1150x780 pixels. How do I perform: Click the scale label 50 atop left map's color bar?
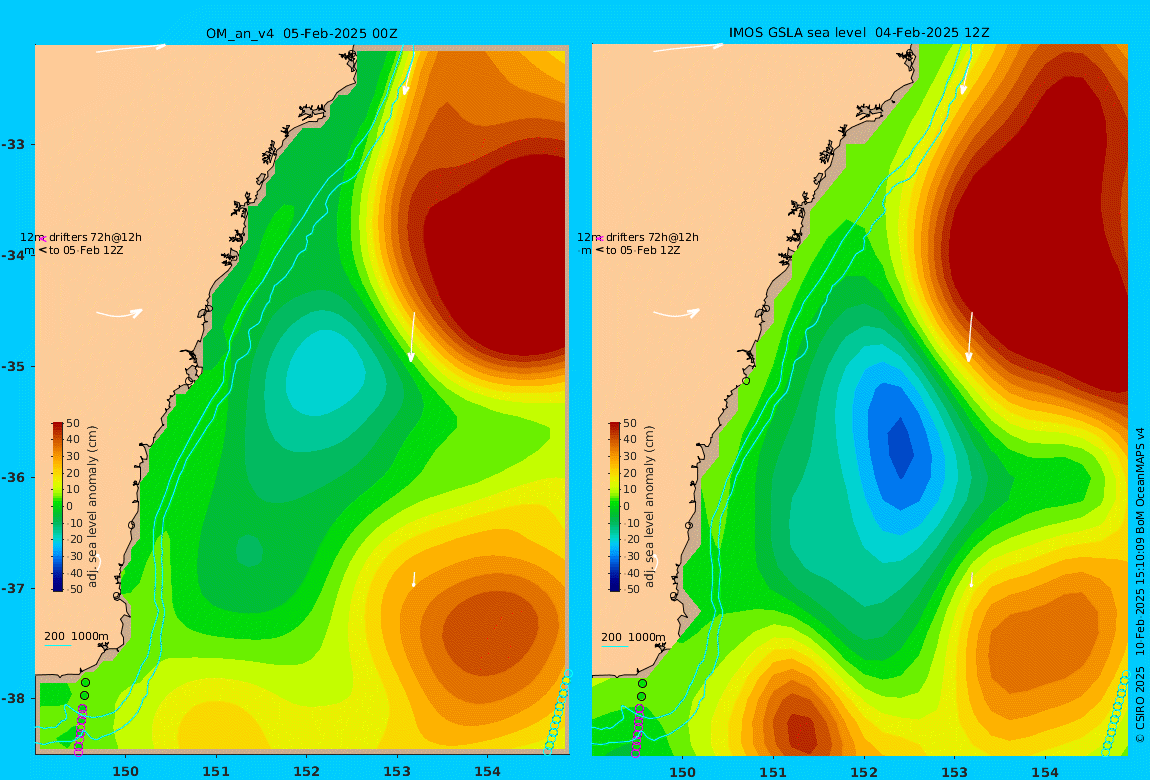tap(73, 424)
